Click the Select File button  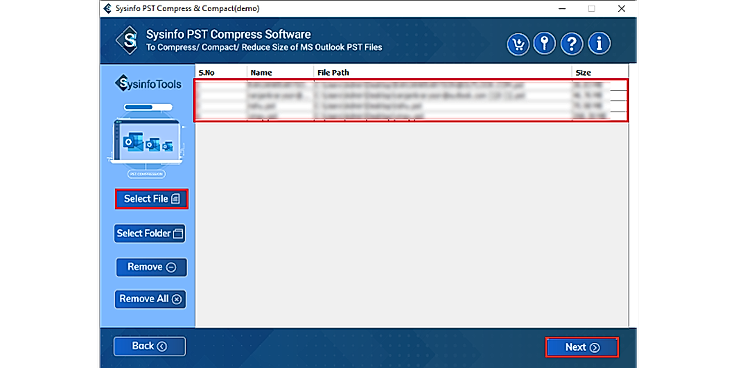point(152,199)
